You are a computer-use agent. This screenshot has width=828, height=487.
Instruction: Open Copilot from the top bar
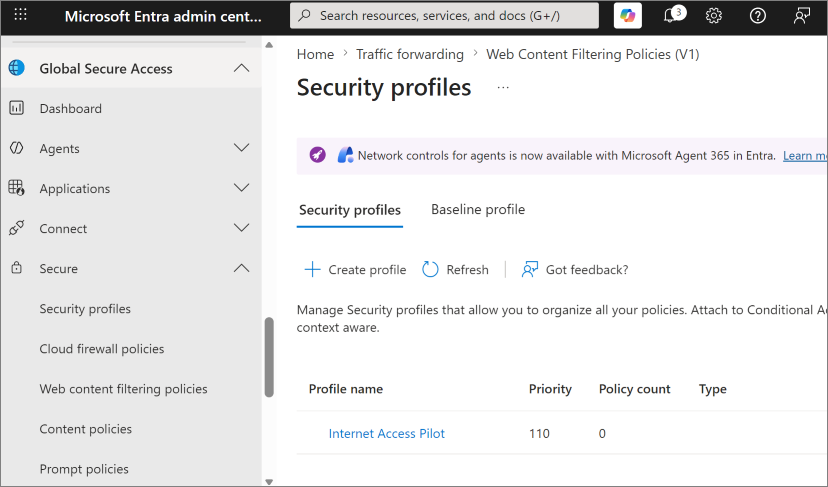(627, 16)
